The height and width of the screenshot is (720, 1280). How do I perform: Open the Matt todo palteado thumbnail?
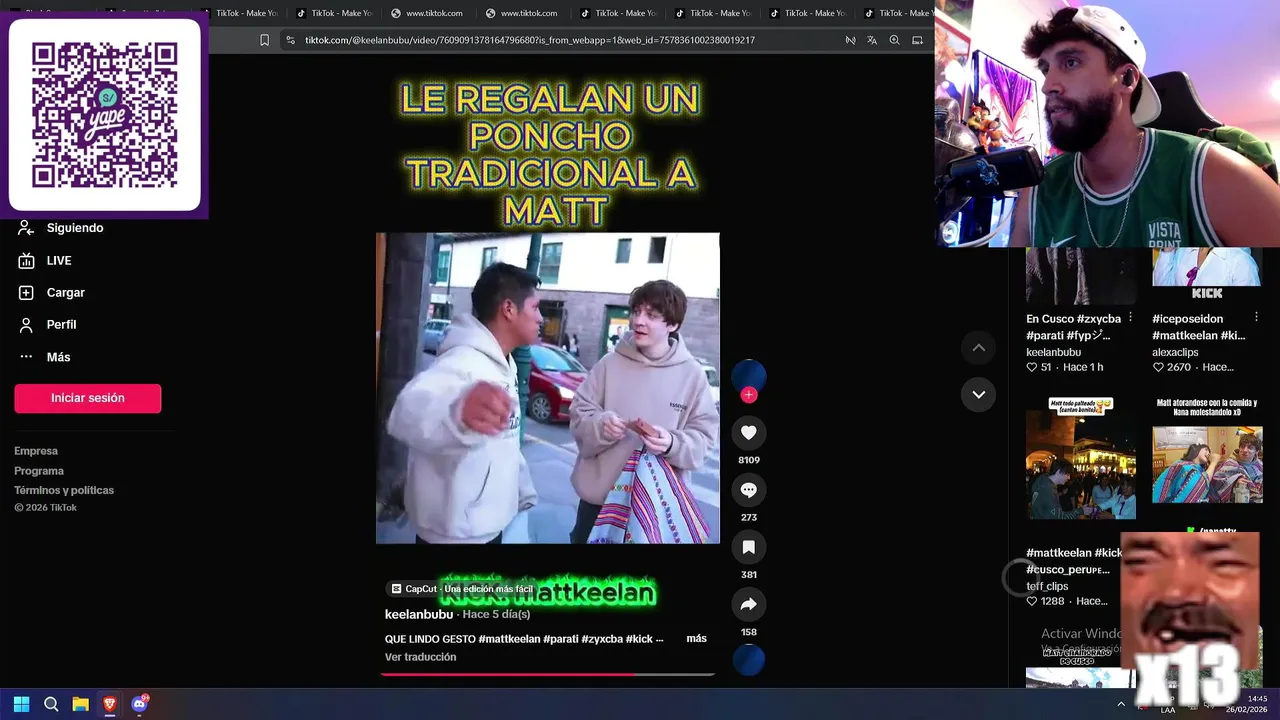tap(1081, 457)
